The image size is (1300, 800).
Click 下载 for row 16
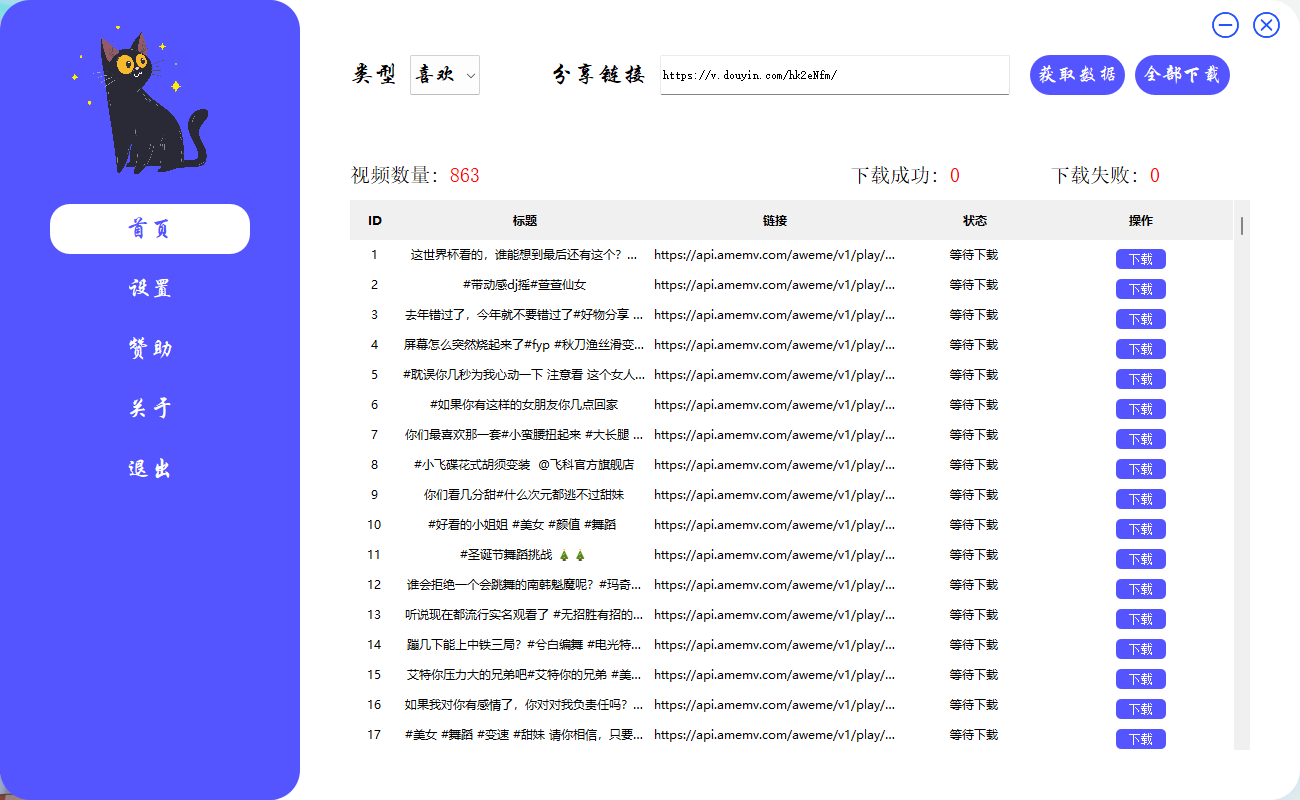1141,709
